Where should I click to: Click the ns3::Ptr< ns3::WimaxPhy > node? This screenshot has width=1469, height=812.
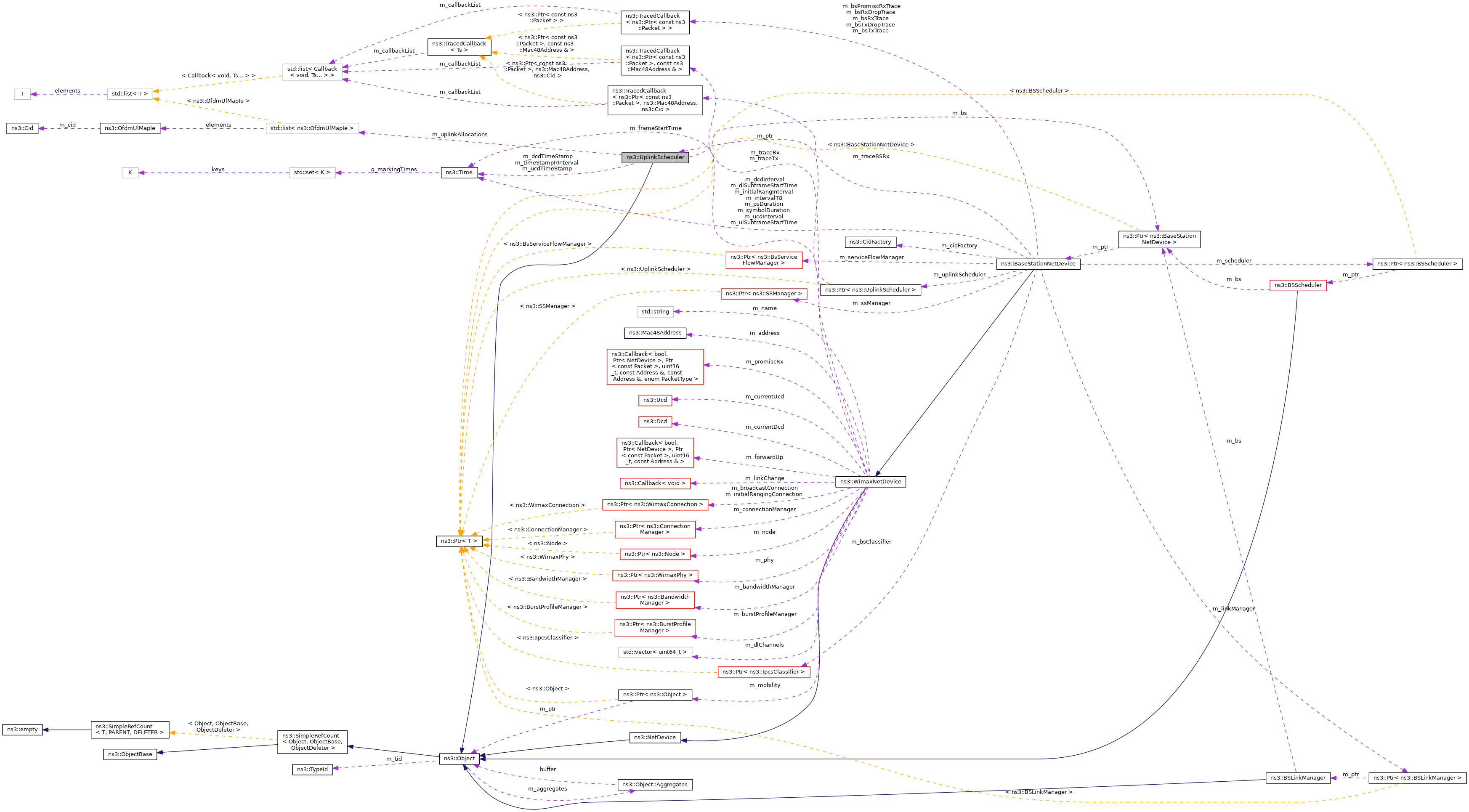[655, 576]
